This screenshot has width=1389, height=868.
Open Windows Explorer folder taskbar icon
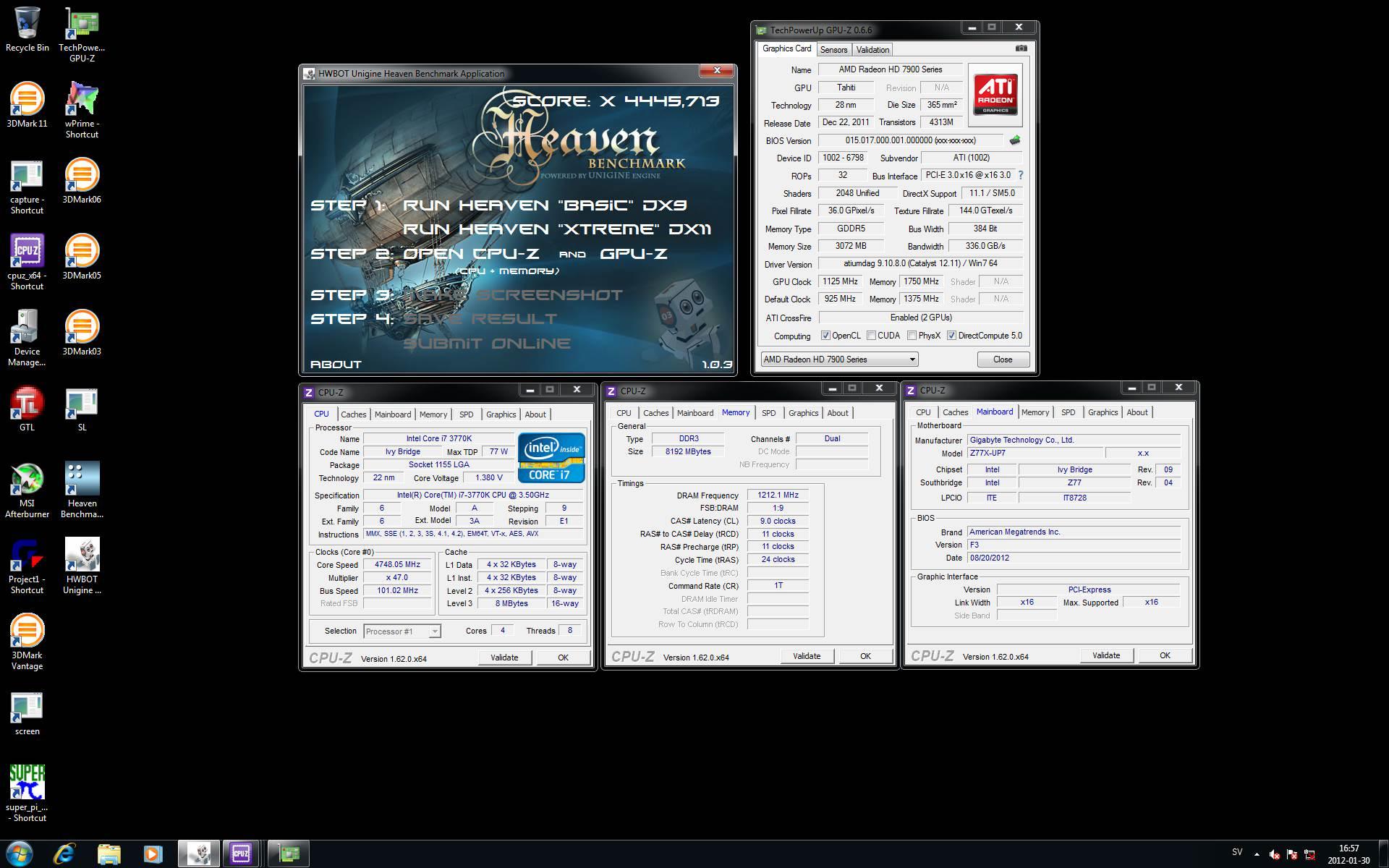coord(109,854)
